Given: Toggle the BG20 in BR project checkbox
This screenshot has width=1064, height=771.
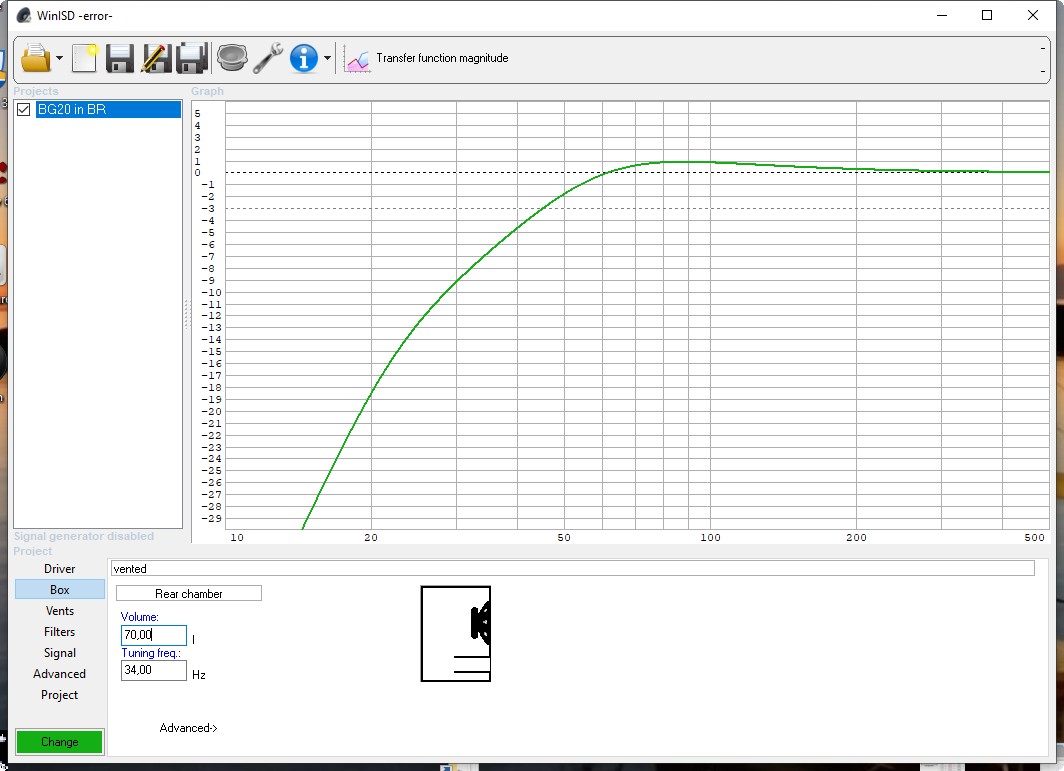Looking at the screenshot, I should click(x=24, y=110).
